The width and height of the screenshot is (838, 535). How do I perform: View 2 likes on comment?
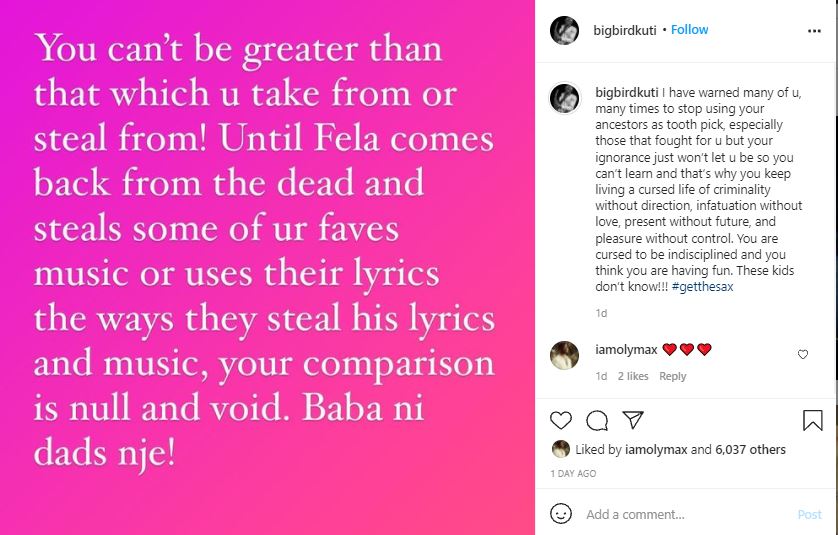point(633,376)
